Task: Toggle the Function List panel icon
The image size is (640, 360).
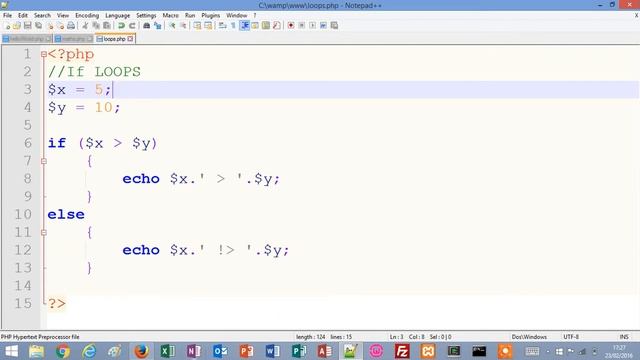Action: point(277,26)
